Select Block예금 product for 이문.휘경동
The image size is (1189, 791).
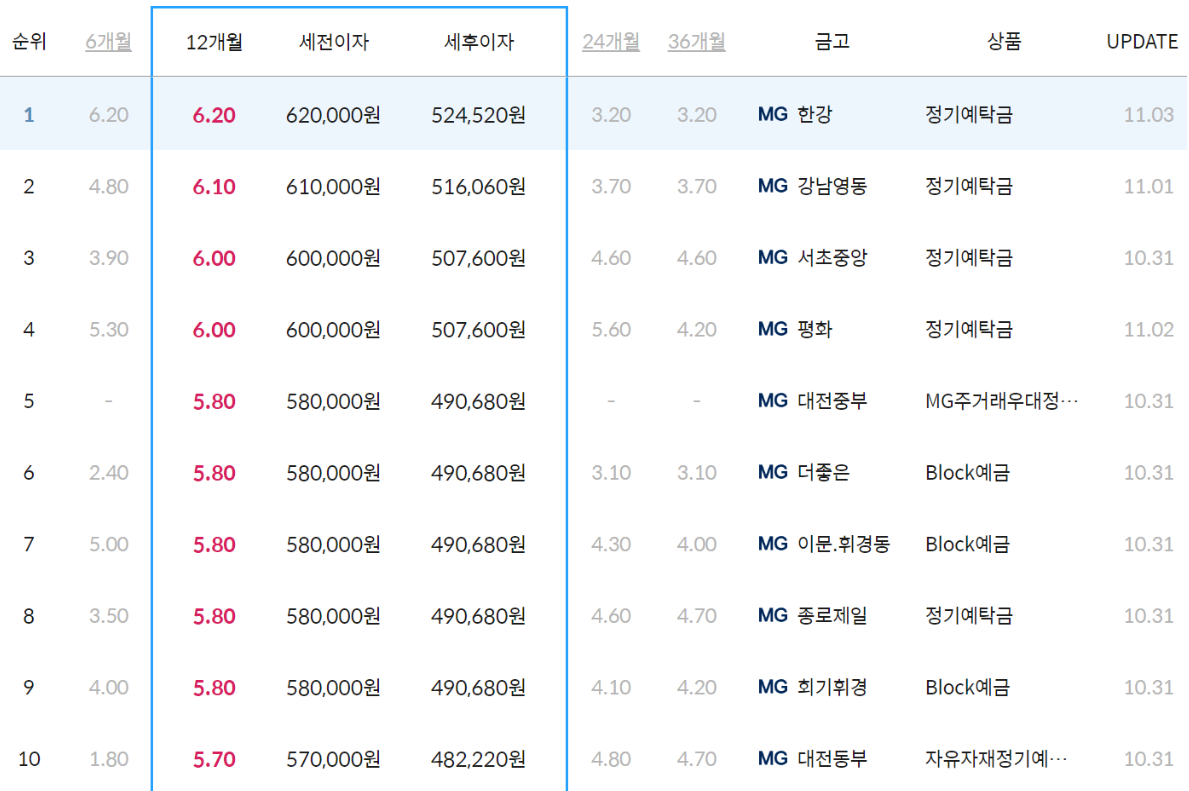click(968, 544)
